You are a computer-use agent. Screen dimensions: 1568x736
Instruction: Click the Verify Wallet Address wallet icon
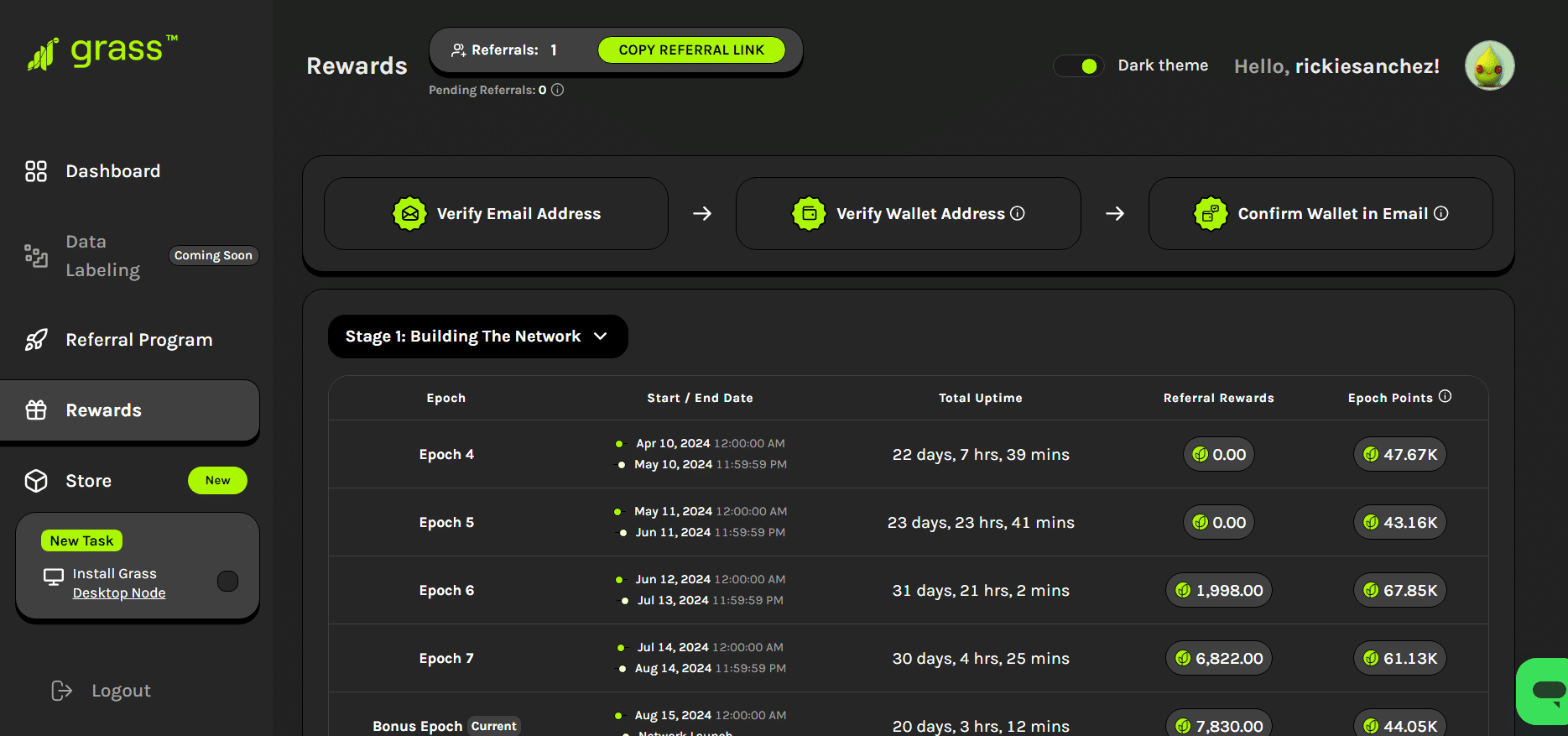pos(809,213)
